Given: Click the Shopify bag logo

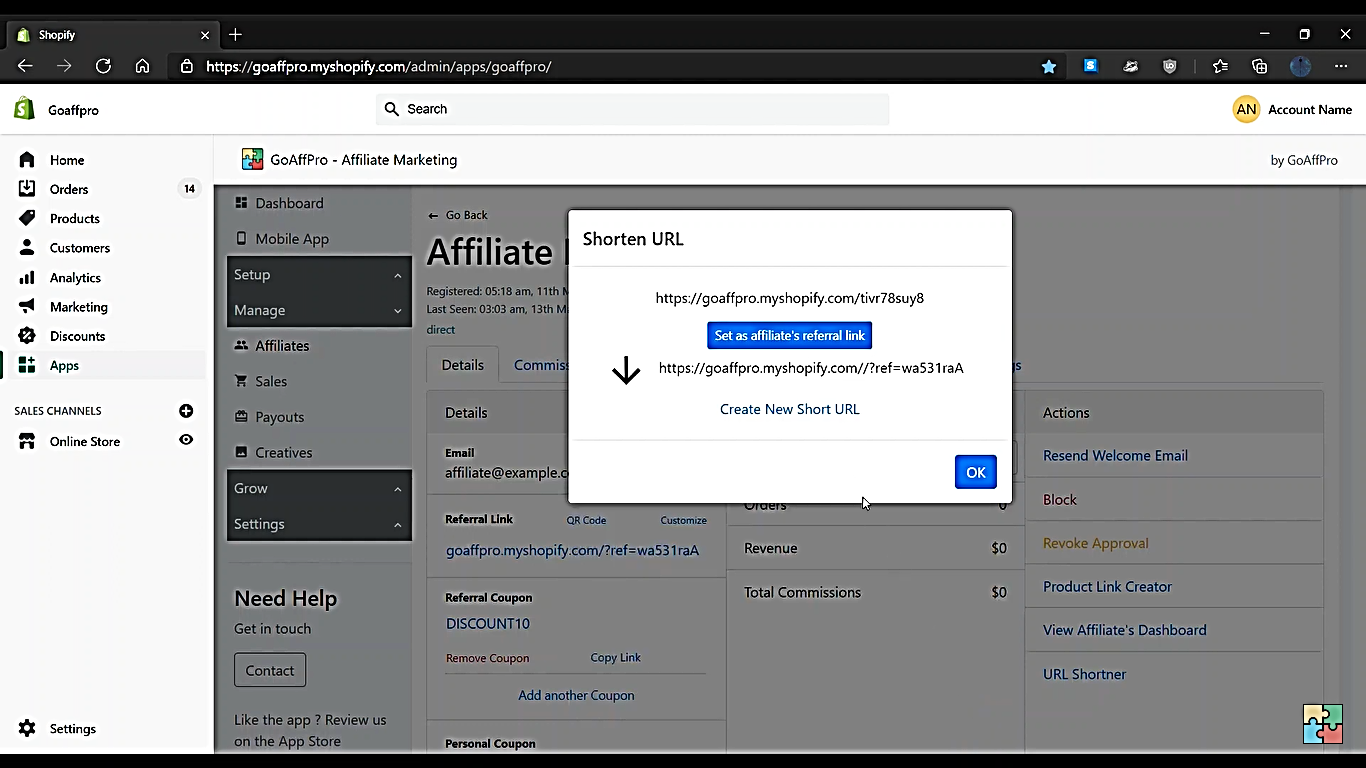Looking at the screenshot, I should tap(24, 109).
